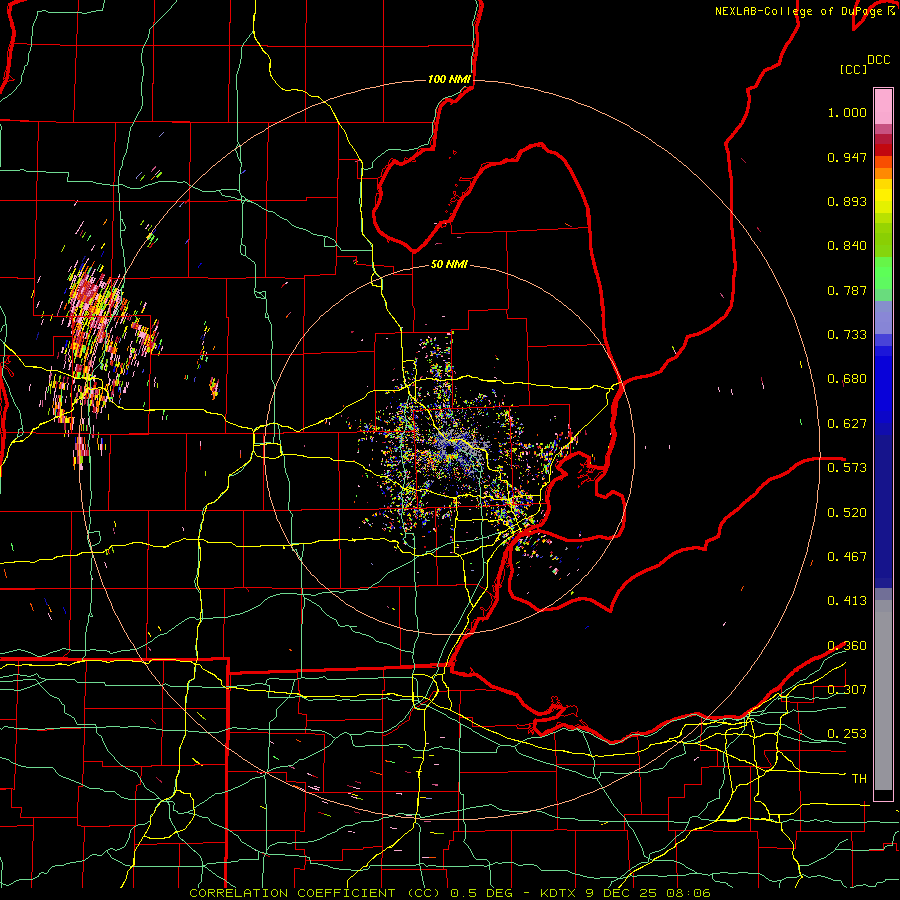Viewport: 900px width, 900px height.
Task: Click the 0.787 value on the legend
Action: (847, 290)
